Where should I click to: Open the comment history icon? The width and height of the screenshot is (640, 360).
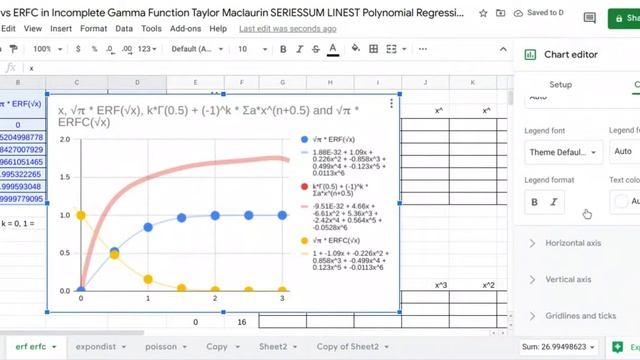pyautogui.click(x=589, y=18)
